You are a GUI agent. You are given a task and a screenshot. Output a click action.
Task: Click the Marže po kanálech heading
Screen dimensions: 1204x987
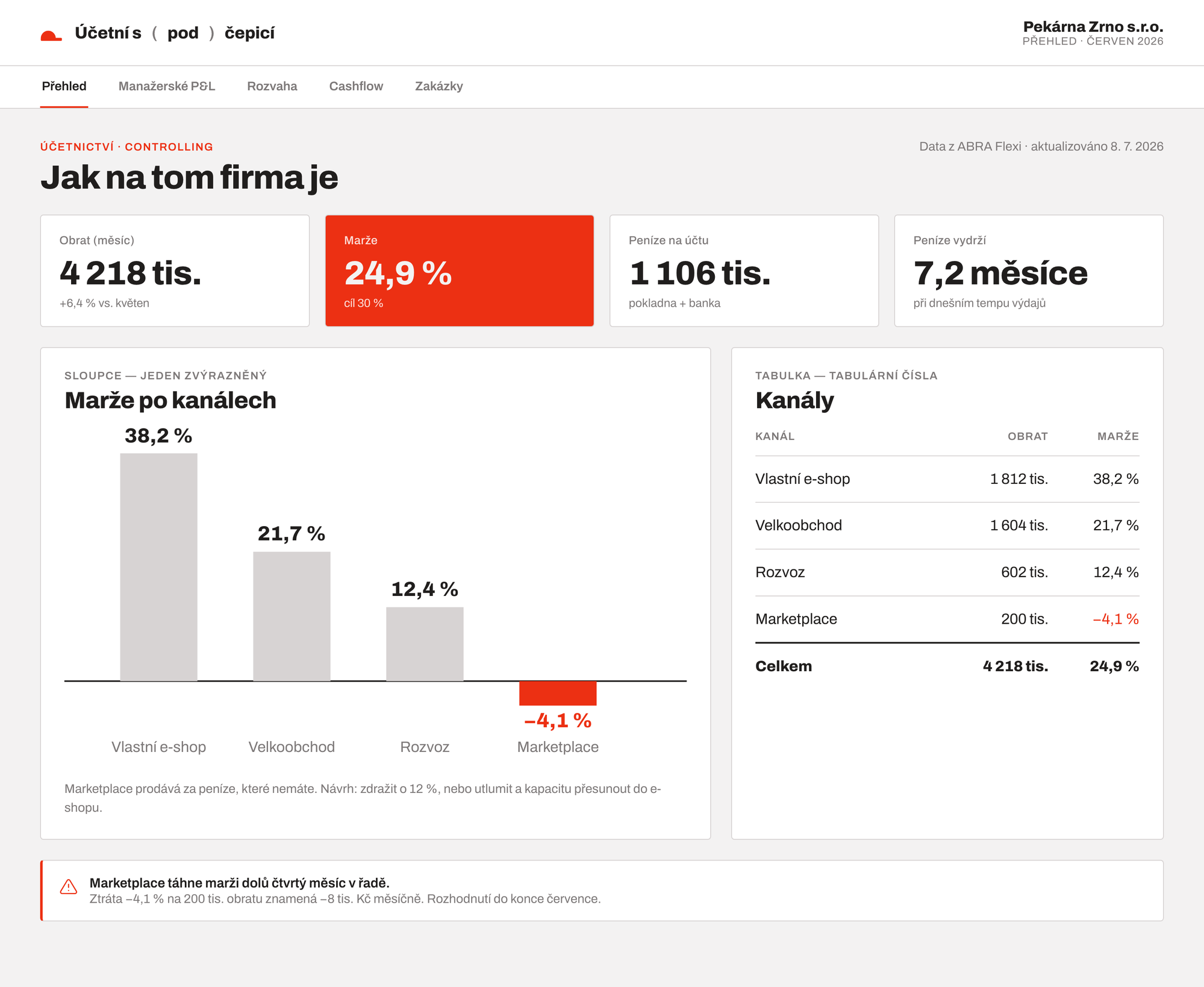click(170, 401)
